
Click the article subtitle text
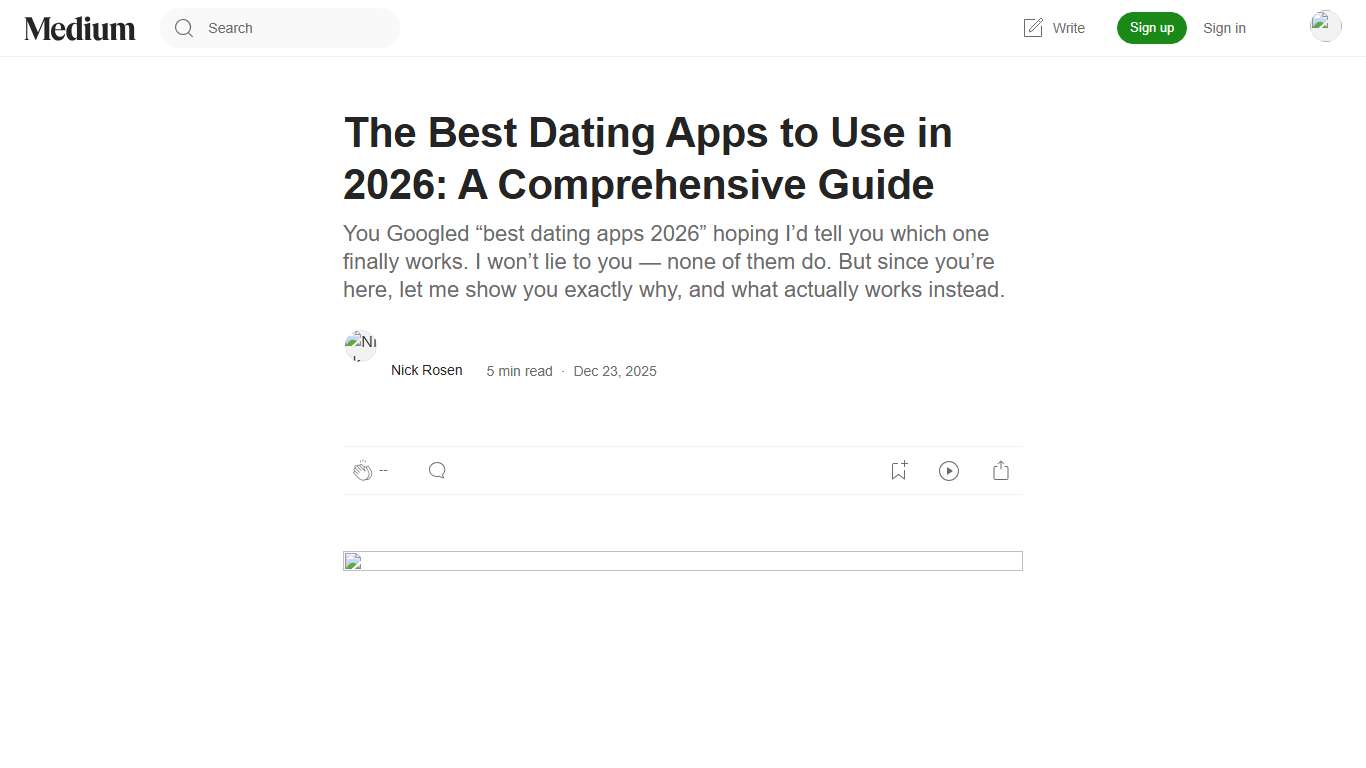[674, 261]
